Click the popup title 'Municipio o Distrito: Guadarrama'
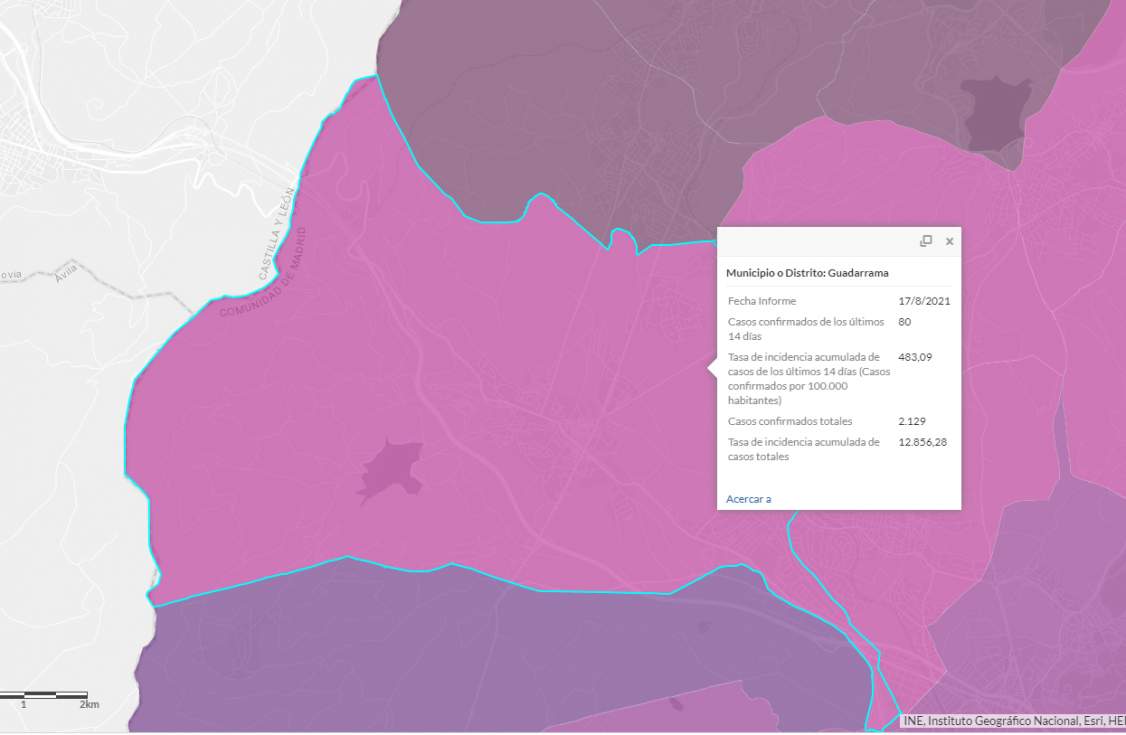The height and width of the screenshot is (735, 1126). pyautogui.click(x=807, y=273)
